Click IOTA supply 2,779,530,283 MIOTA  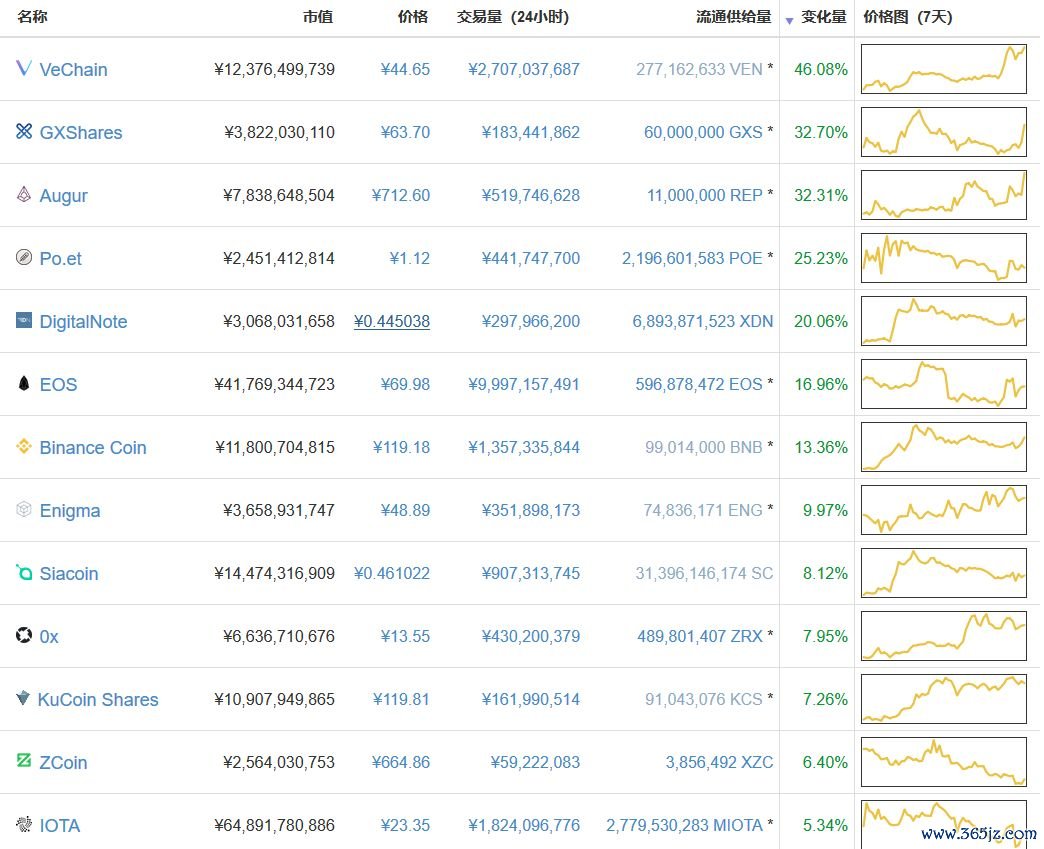click(684, 825)
